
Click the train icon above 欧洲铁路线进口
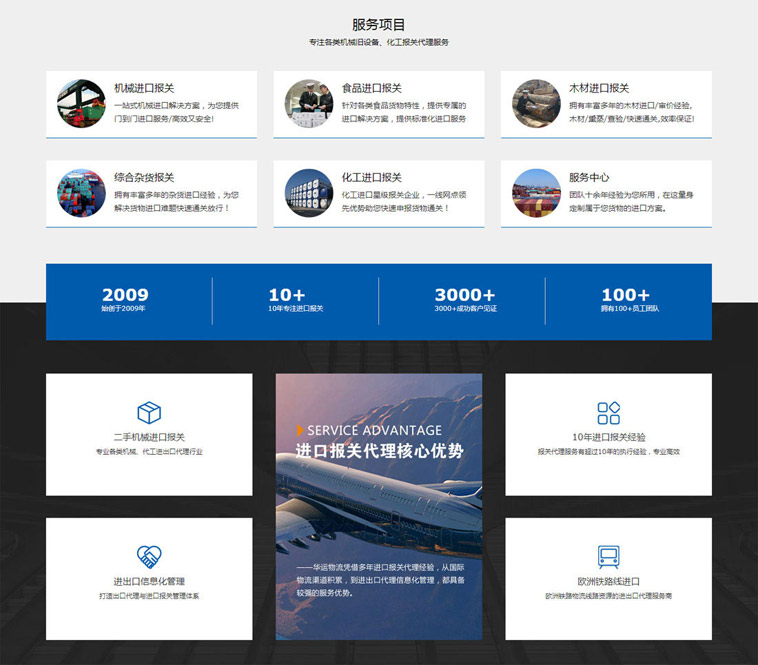coord(608,556)
